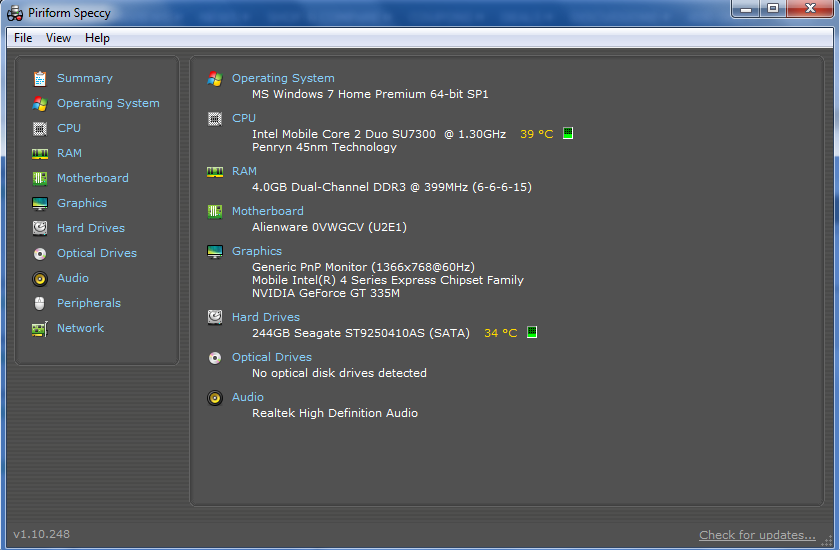
Task: Click Hard Drives heading link in summary
Action: [266, 317]
